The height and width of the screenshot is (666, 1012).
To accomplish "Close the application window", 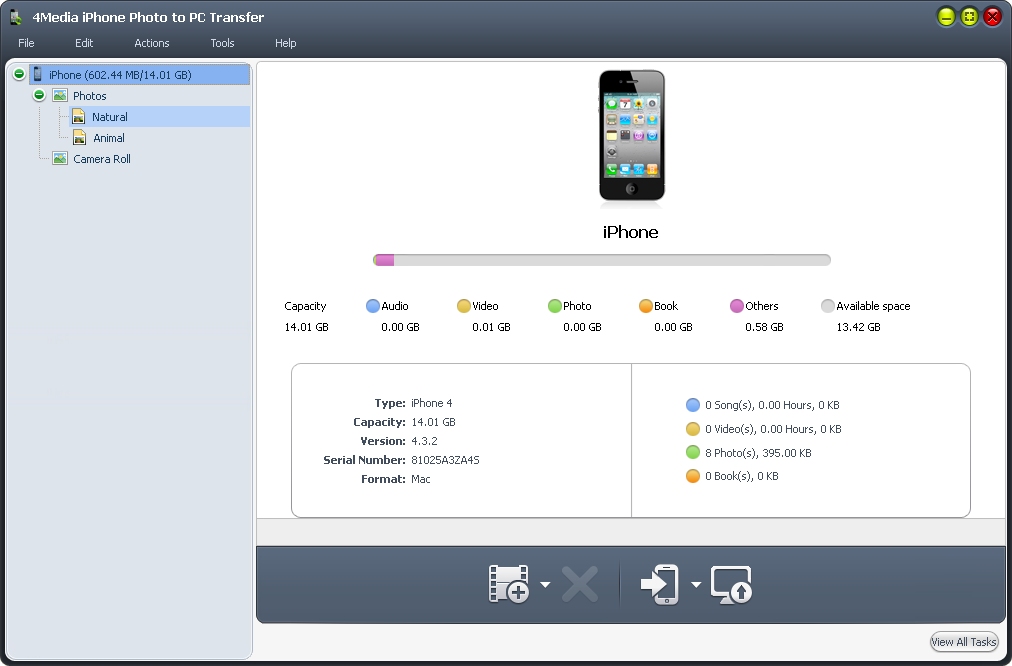I will [993, 17].
